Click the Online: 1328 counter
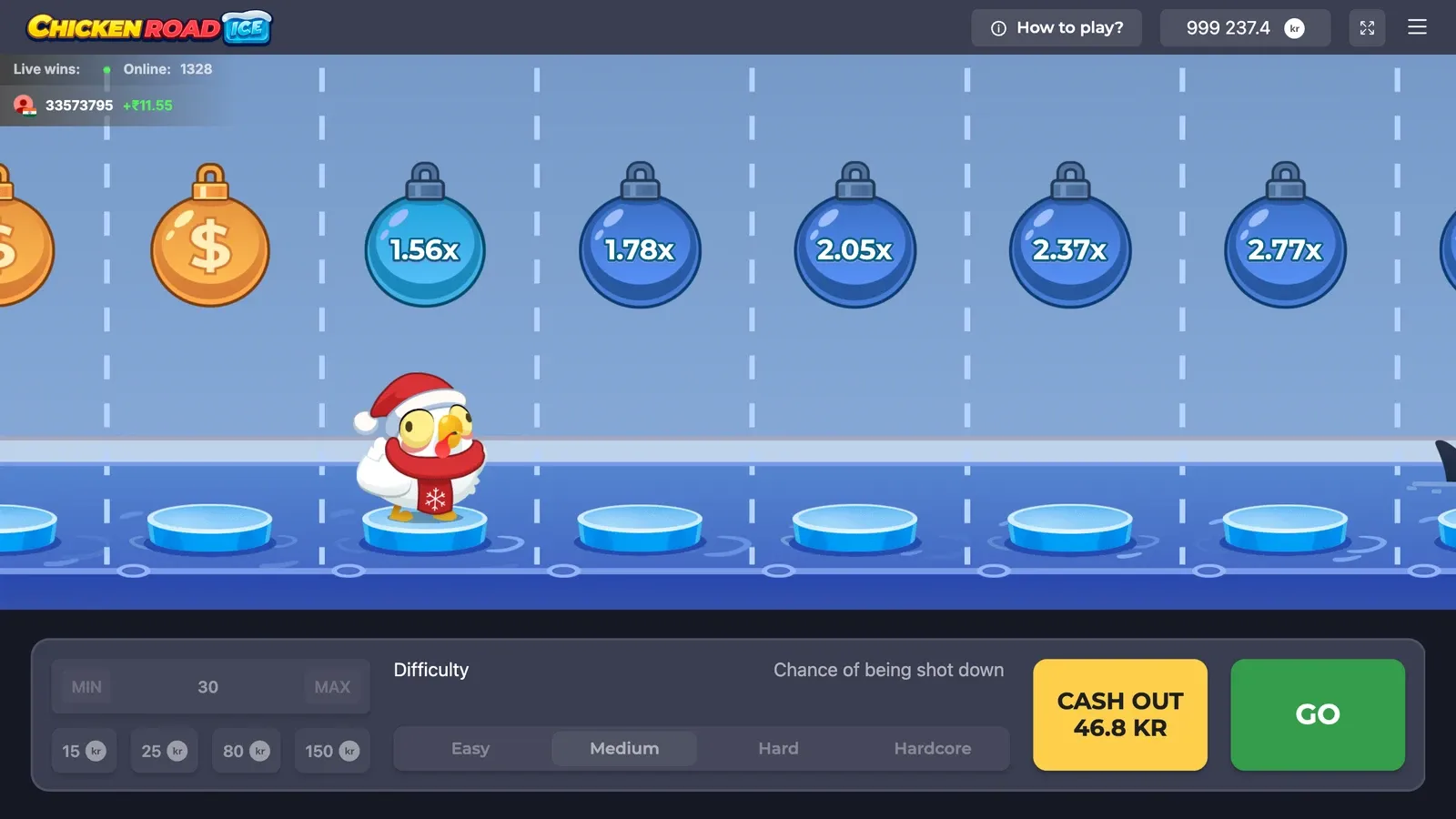The image size is (1456, 819). 167,69
